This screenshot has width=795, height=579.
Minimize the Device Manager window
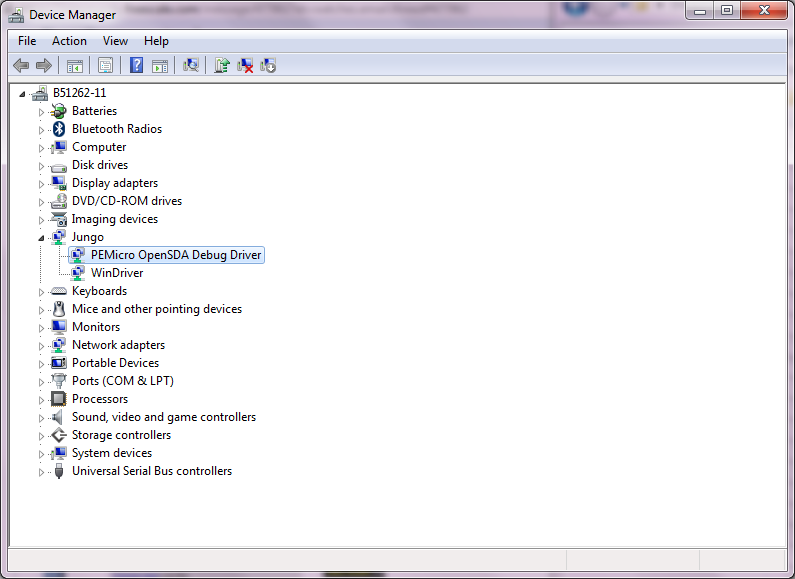pos(700,11)
